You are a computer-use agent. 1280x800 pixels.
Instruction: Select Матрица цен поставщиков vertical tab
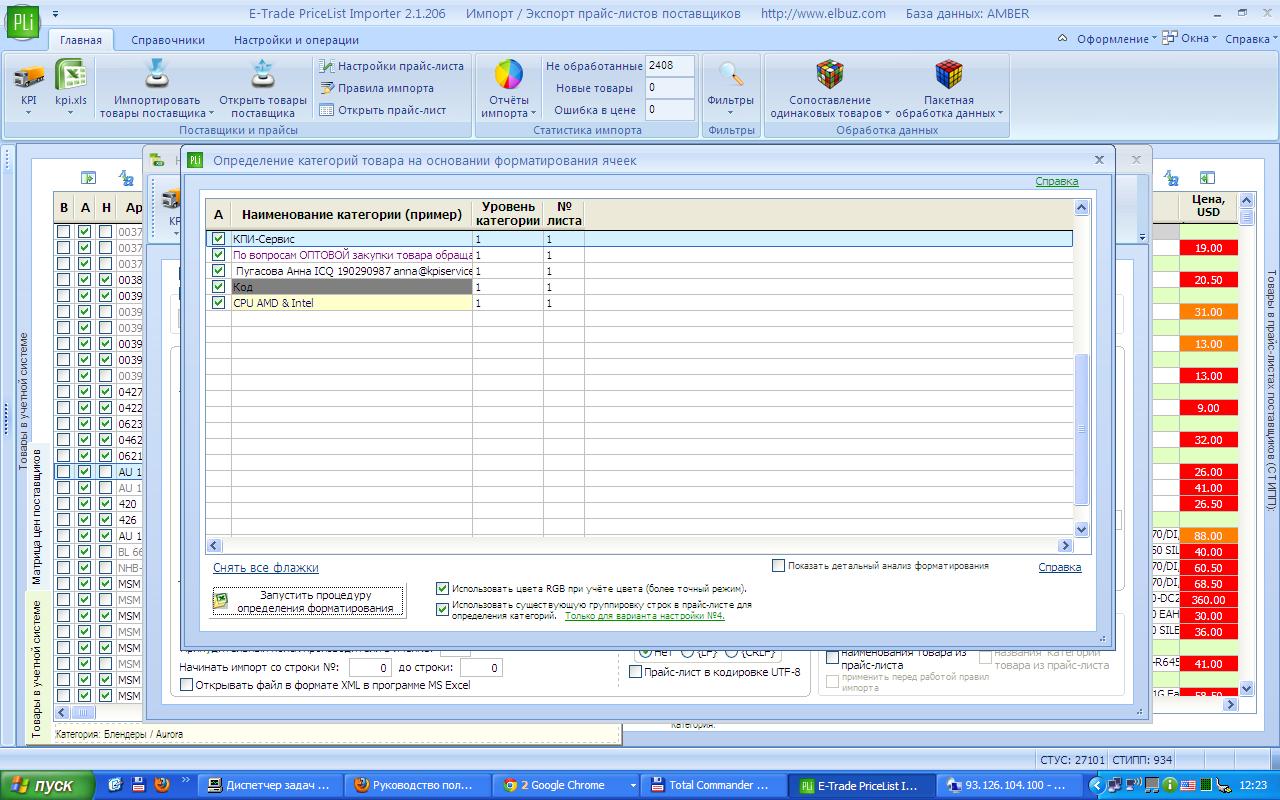coord(37,516)
